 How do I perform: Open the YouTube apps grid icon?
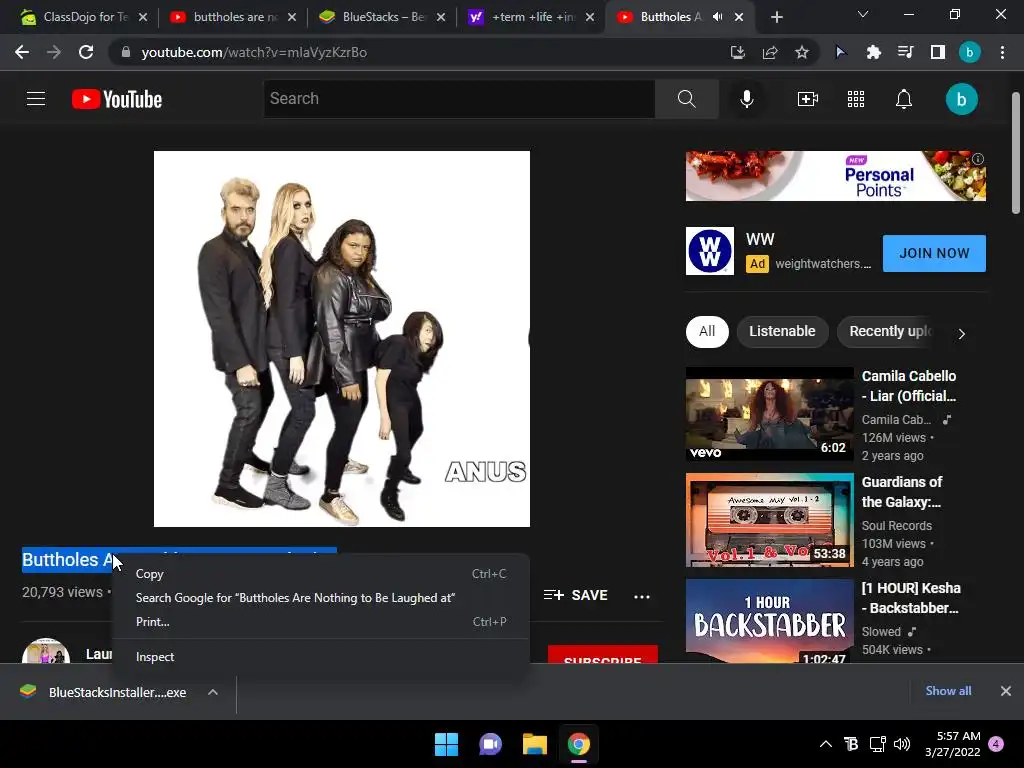pyautogui.click(x=856, y=99)
